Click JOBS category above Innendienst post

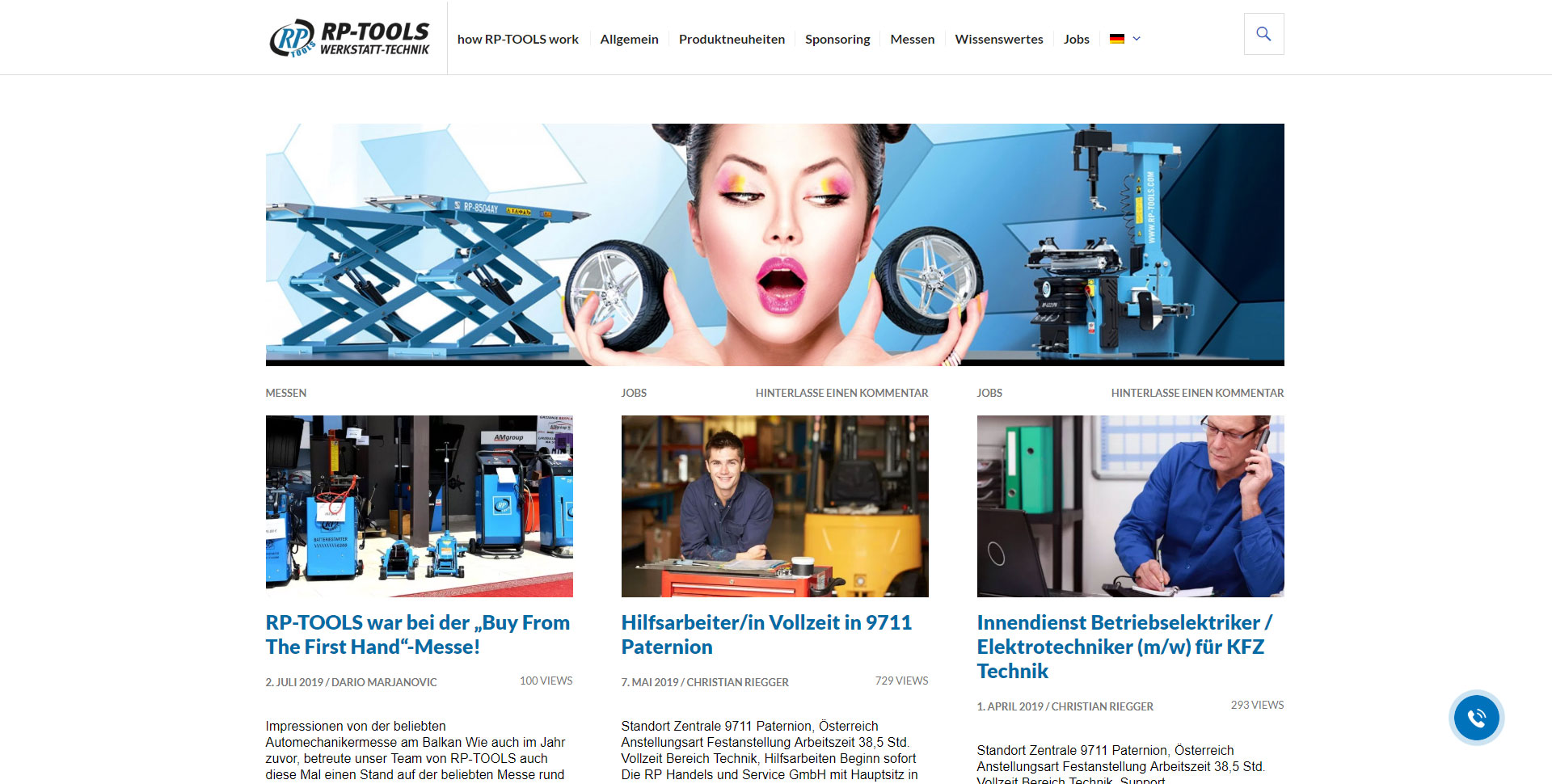click(989, 393)
